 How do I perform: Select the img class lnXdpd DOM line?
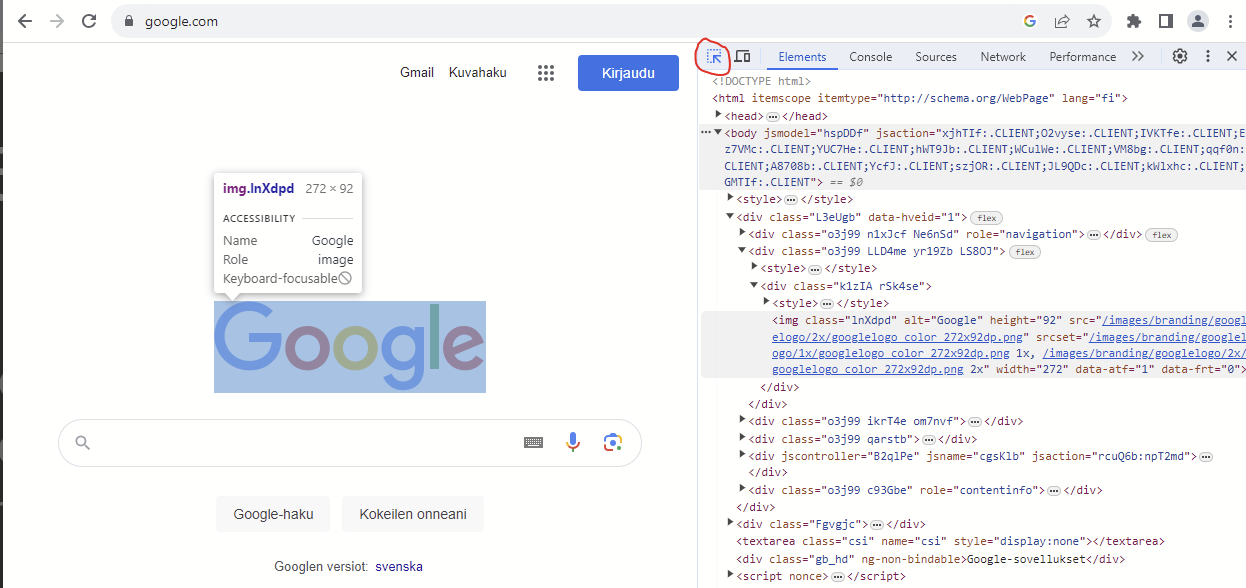tap(973, 344)
